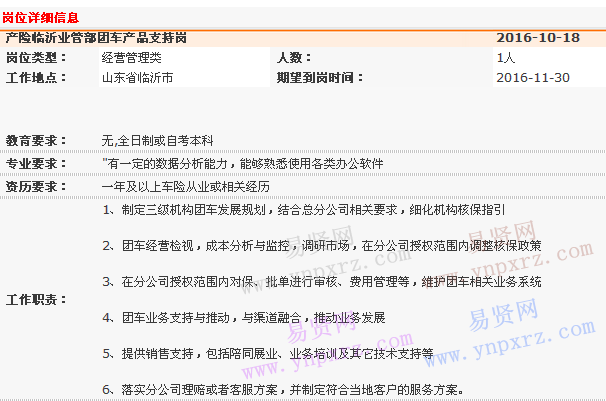
Task: Click the 教育要求 label
Action: (x=36, y=141)
